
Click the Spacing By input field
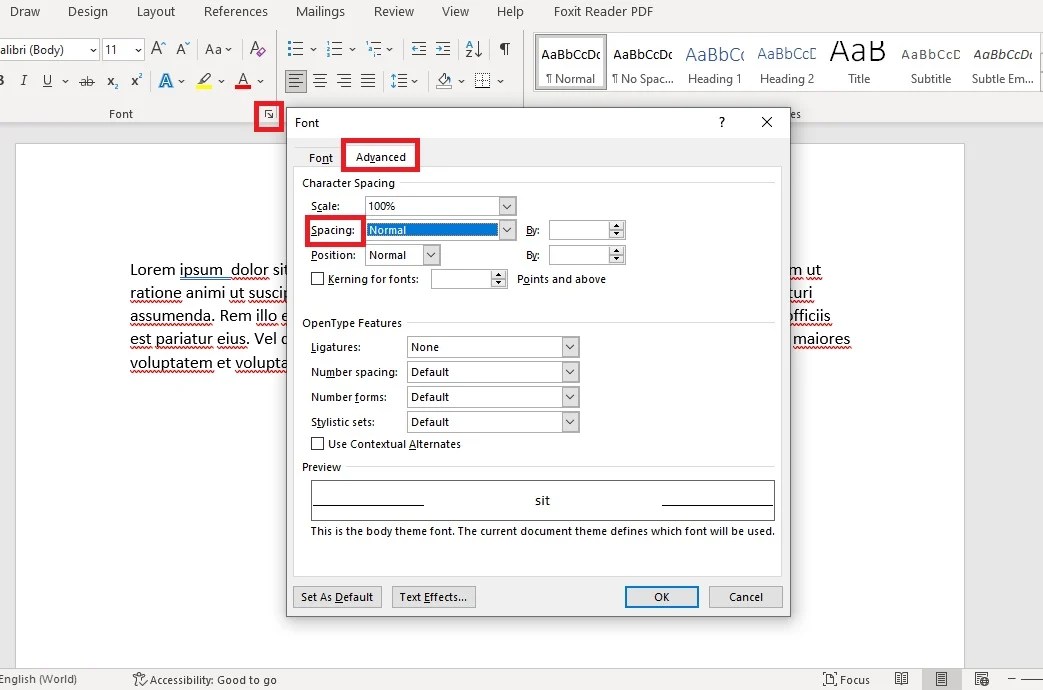point(580,230)
